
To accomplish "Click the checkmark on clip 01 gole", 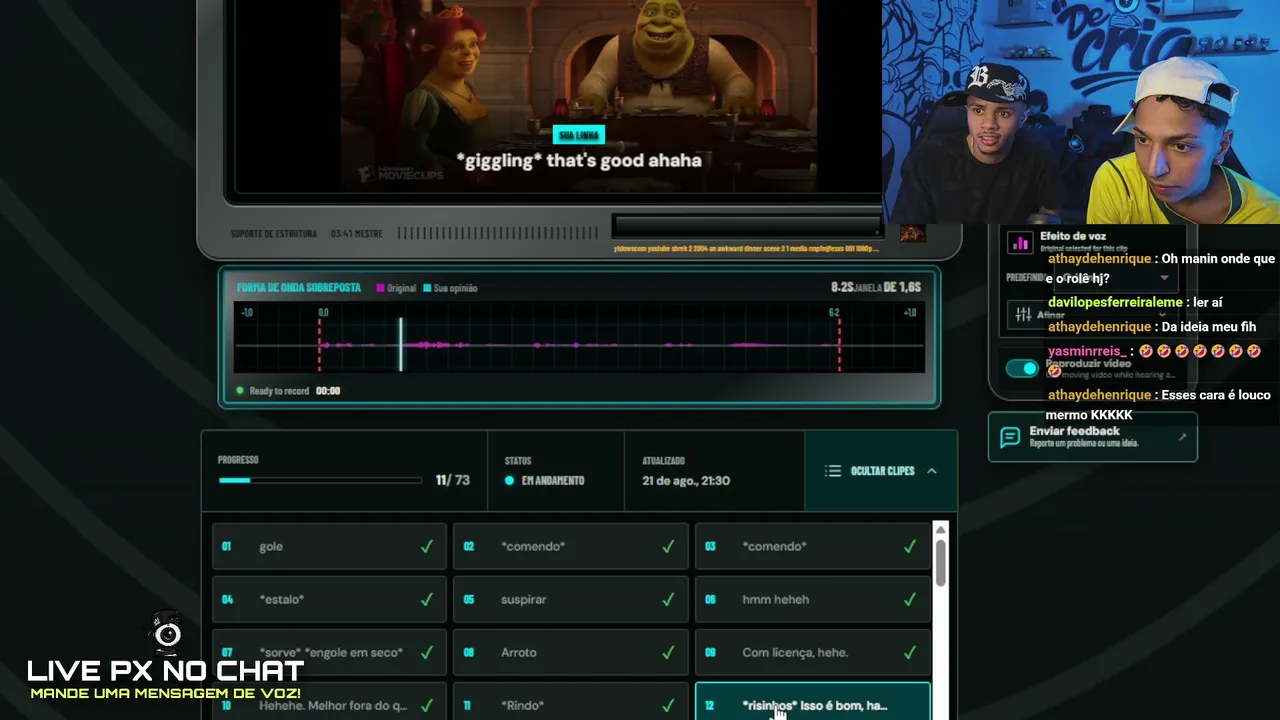I will pyautogui.click(x=427, y=547).
